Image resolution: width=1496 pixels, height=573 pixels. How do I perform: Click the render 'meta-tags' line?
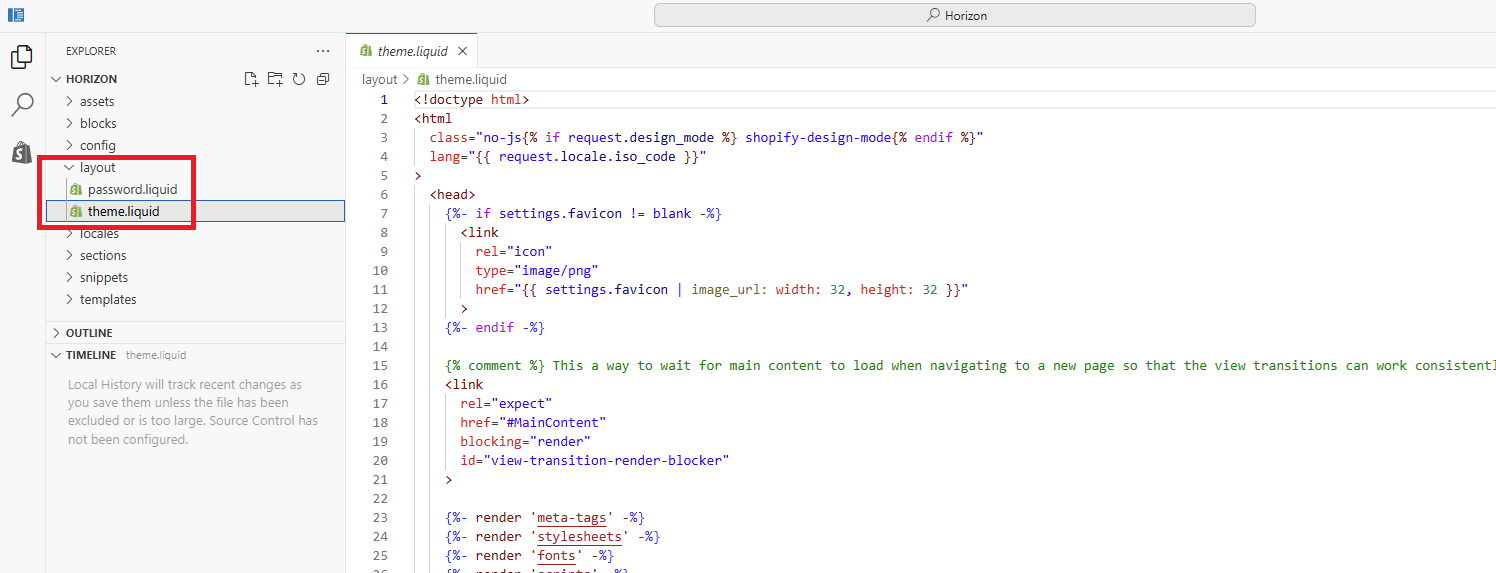(x=545, y=518)
